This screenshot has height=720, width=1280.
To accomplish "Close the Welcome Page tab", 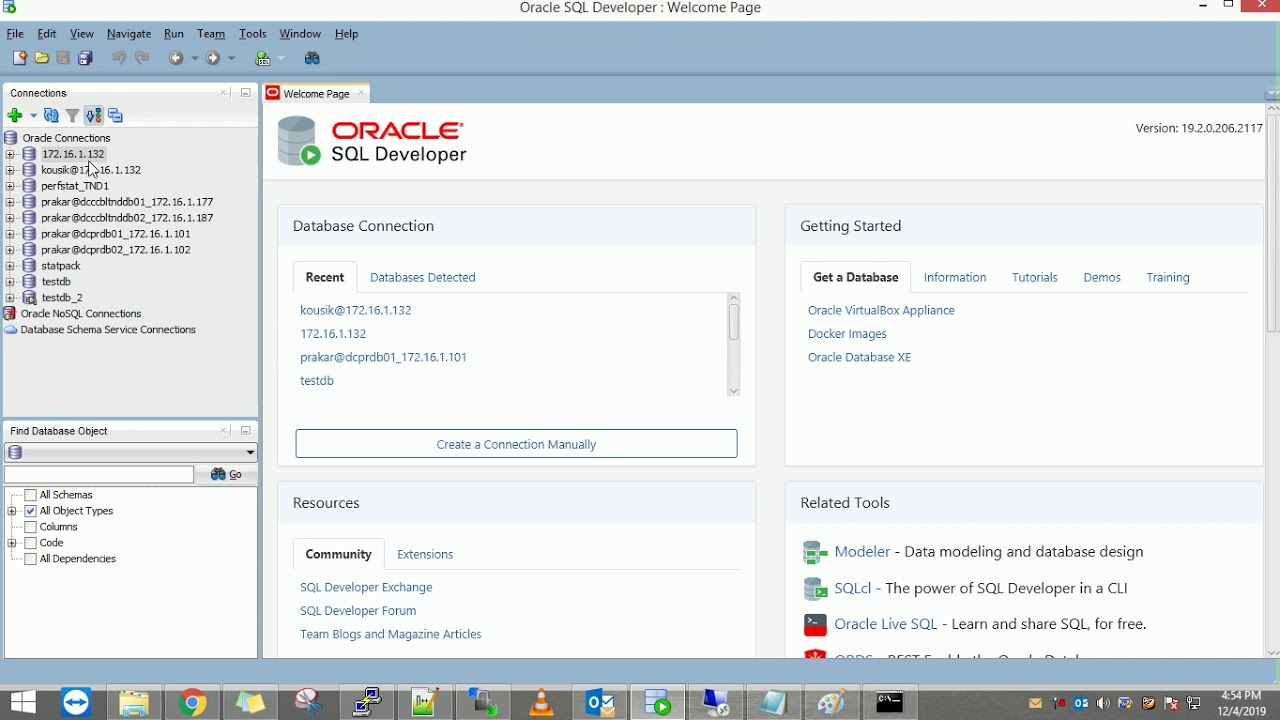I will coord(361,93).
